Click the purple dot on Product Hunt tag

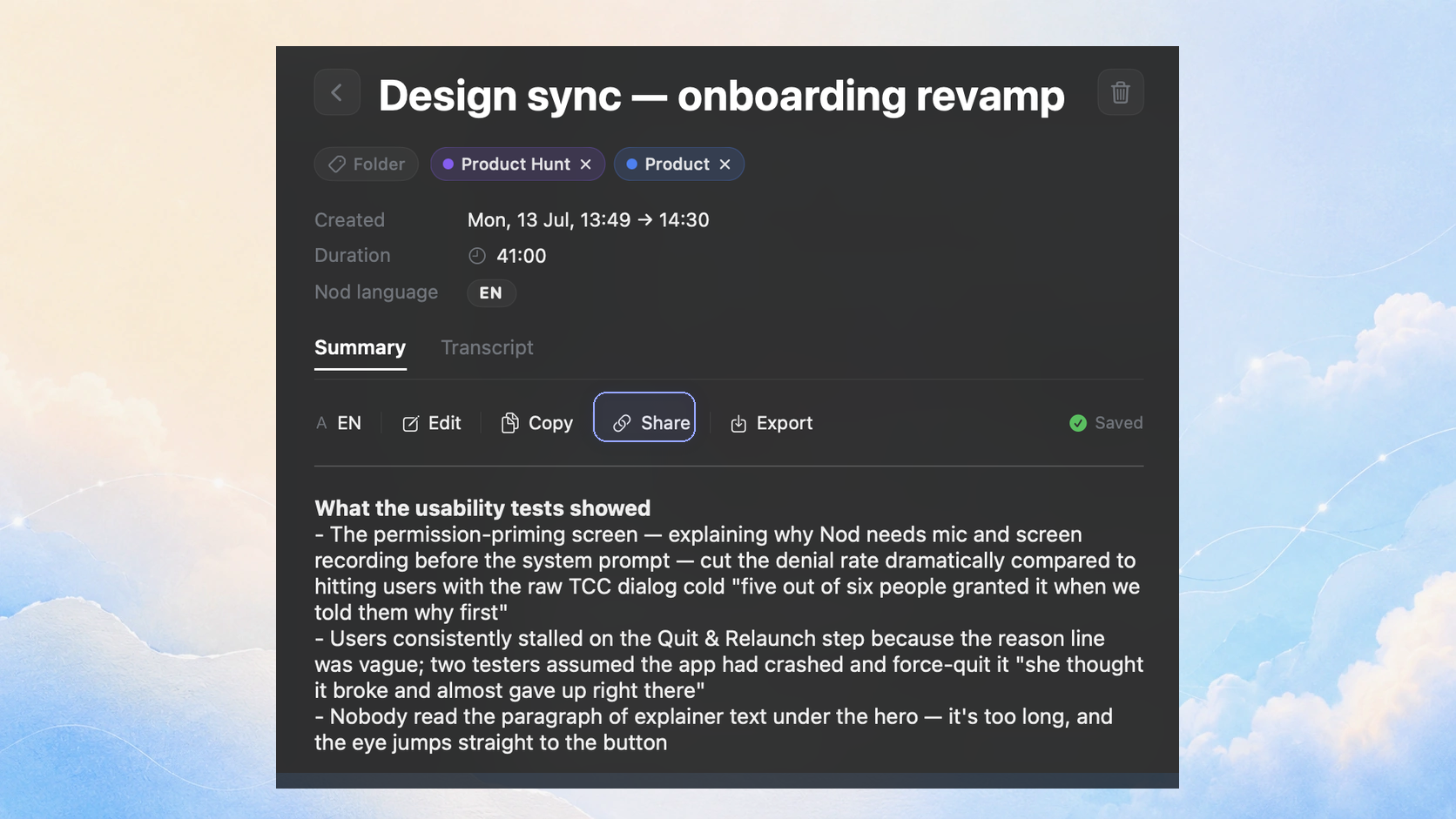[x=448, y=164]
